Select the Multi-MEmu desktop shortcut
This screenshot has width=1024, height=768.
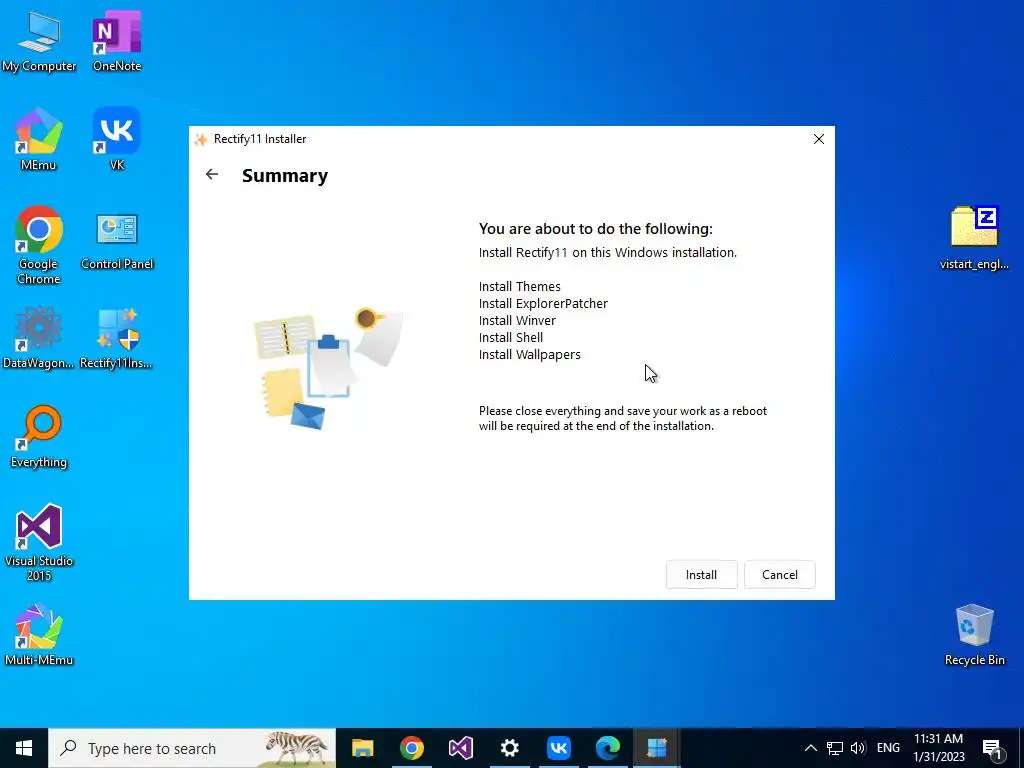point(39,635)
